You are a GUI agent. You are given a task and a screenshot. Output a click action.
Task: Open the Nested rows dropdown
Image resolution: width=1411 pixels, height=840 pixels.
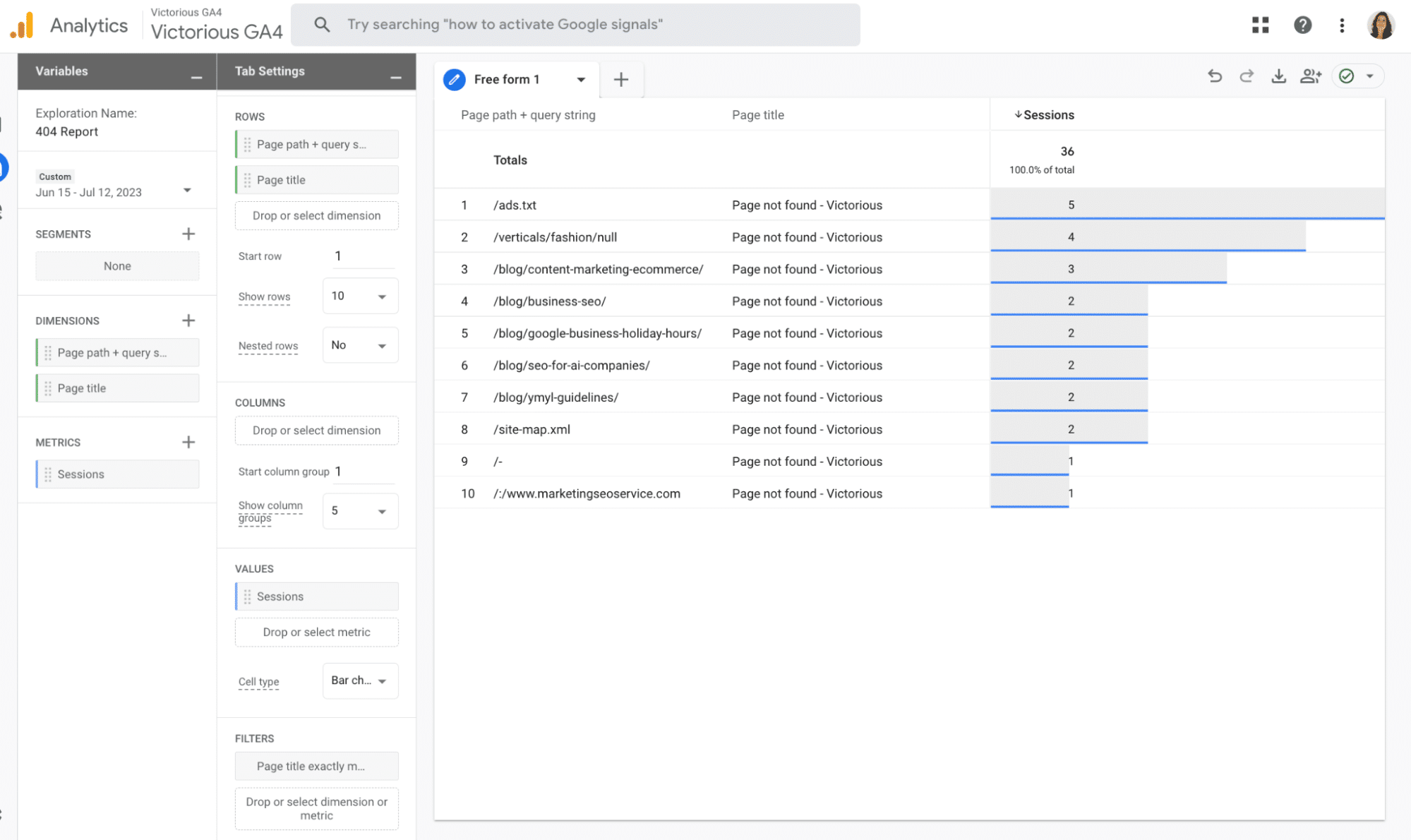[360, 345]
